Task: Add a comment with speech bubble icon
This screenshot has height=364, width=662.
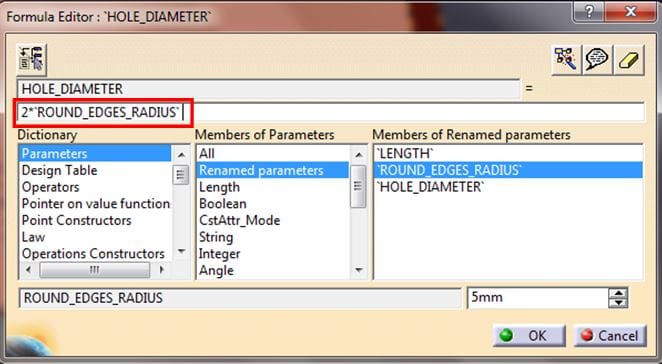Action: tap(597, 60)
